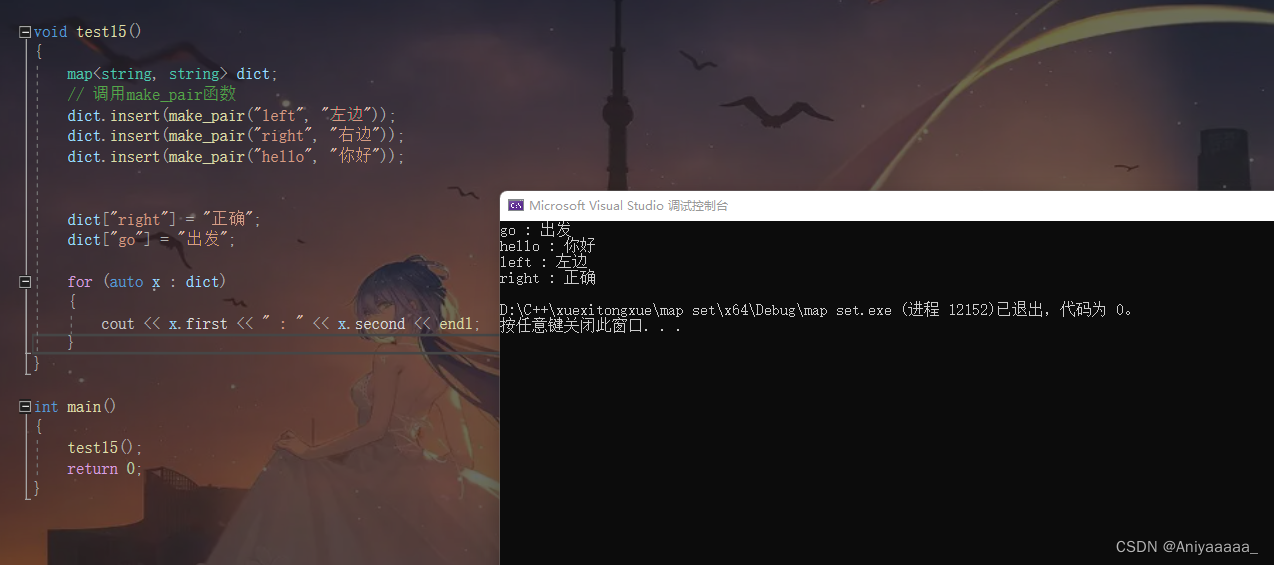The image size is (1274, 565).
Task: Collapse the main function fold marker
Action: point(25,407)
